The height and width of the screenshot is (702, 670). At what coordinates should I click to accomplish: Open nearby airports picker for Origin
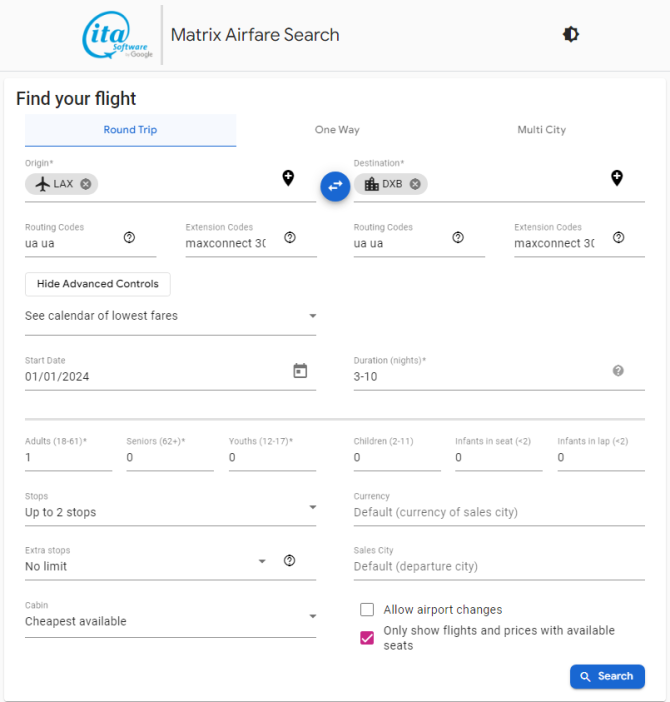point(288,178)
